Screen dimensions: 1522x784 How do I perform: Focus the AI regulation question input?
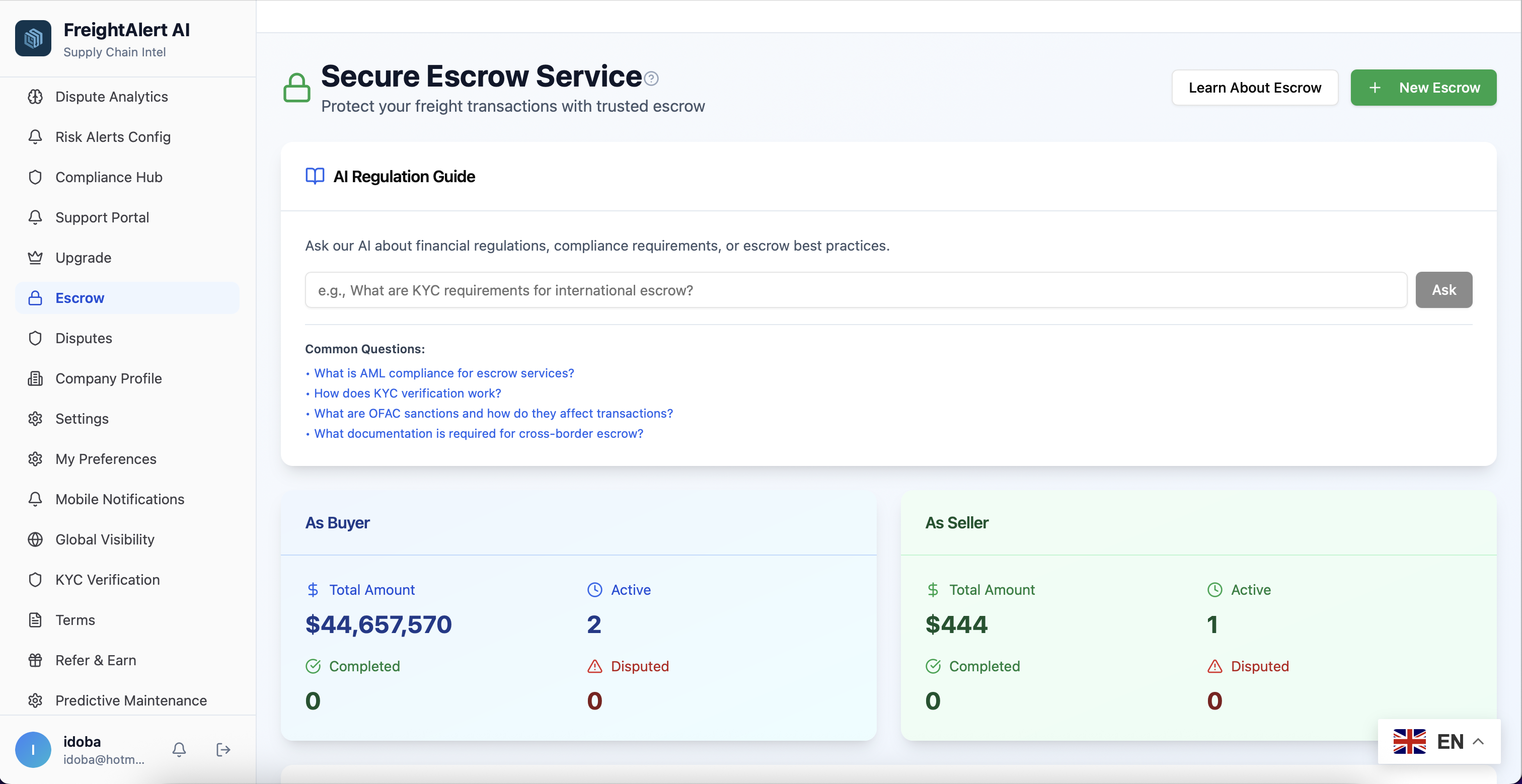pyautogui.click(x=856, y=290)
